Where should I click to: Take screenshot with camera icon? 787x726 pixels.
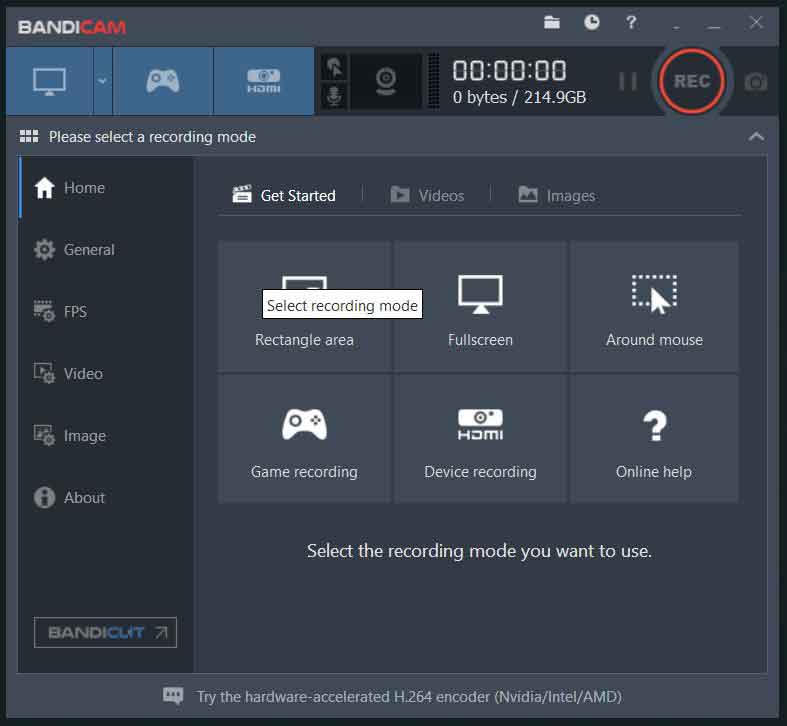755,82
